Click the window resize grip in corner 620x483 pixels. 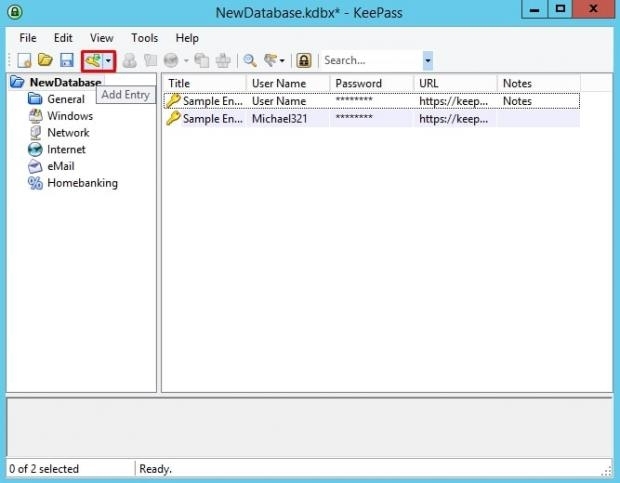(607, 471)
